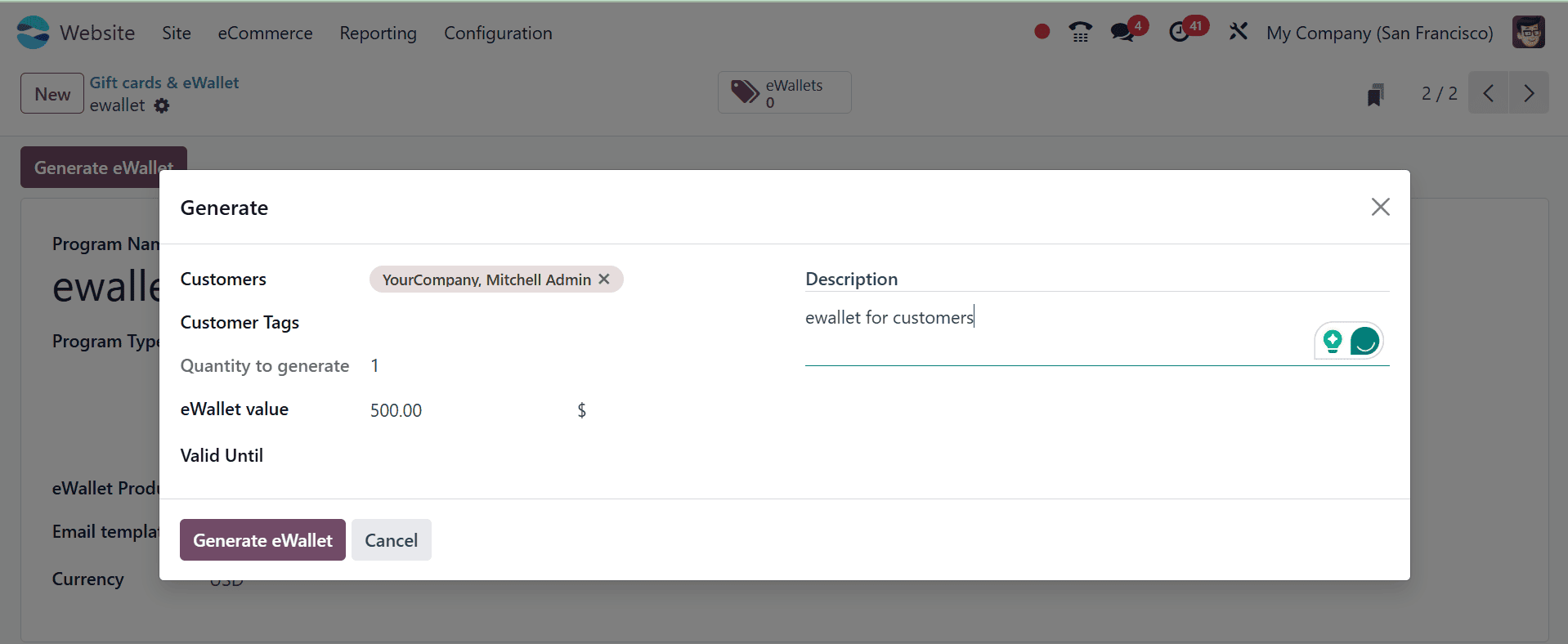The height and width of the screenshot is (644, 1568).
Task: Click the eWallets 0 stat button
Action: coord(784,92)
